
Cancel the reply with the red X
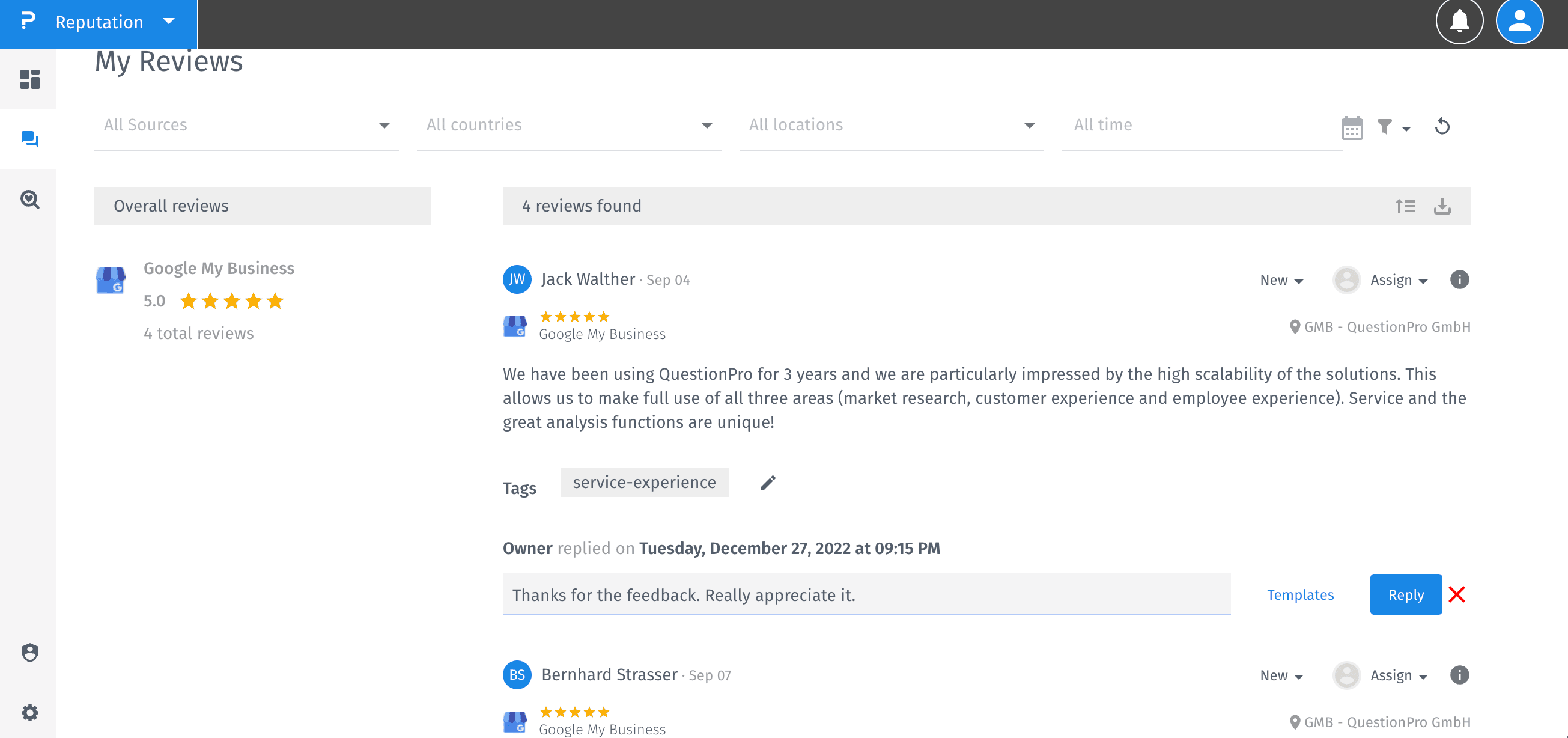pos(1457,594)
